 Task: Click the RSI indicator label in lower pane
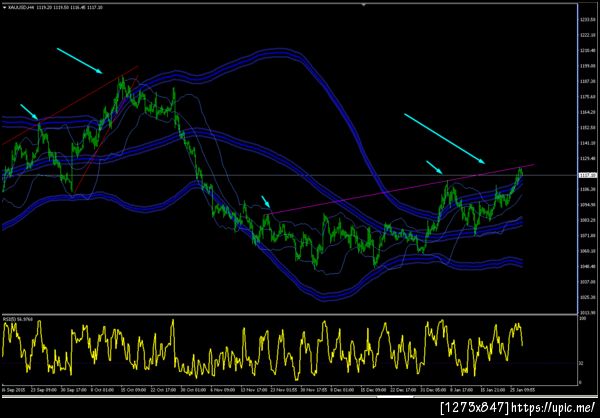click(x=18, y=318)
